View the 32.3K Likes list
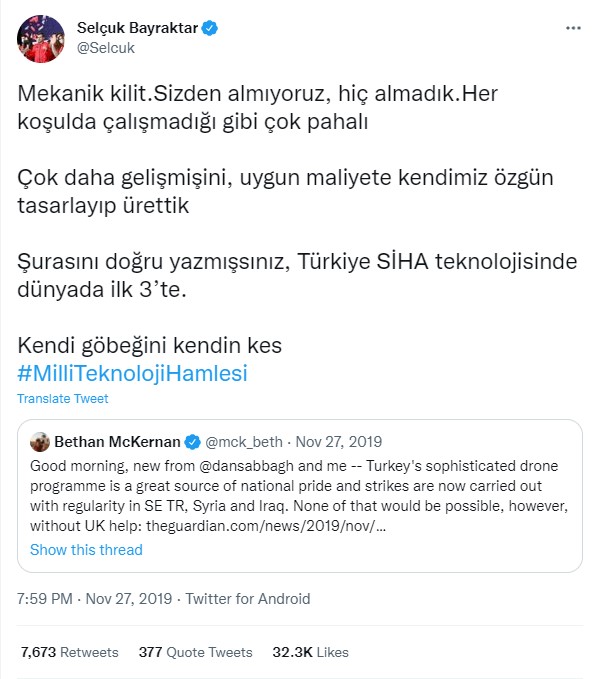The image size is (597, 679). [310, 652]
